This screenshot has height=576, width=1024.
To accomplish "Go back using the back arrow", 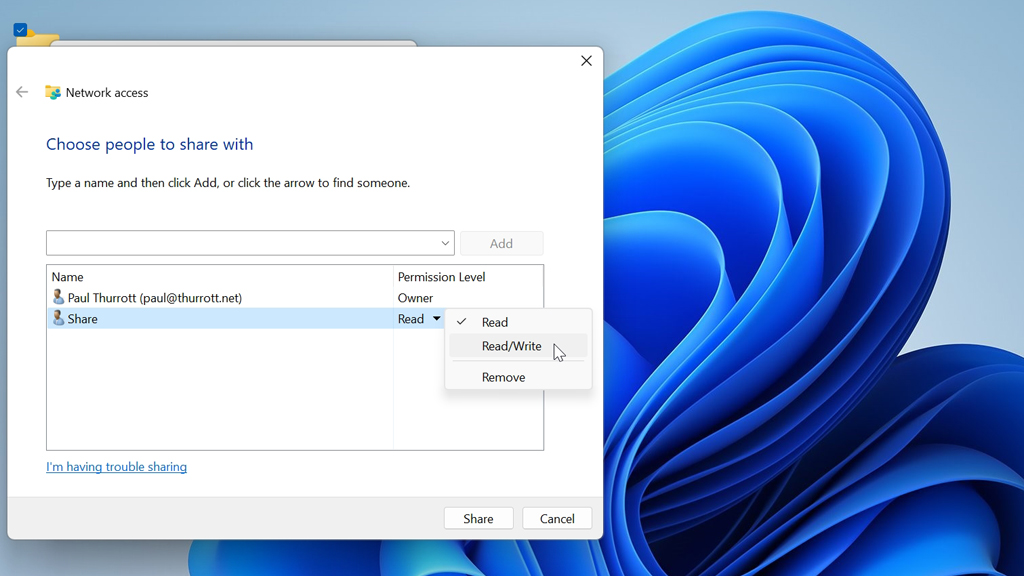I will pyautogui.click(x=22, y=92).
